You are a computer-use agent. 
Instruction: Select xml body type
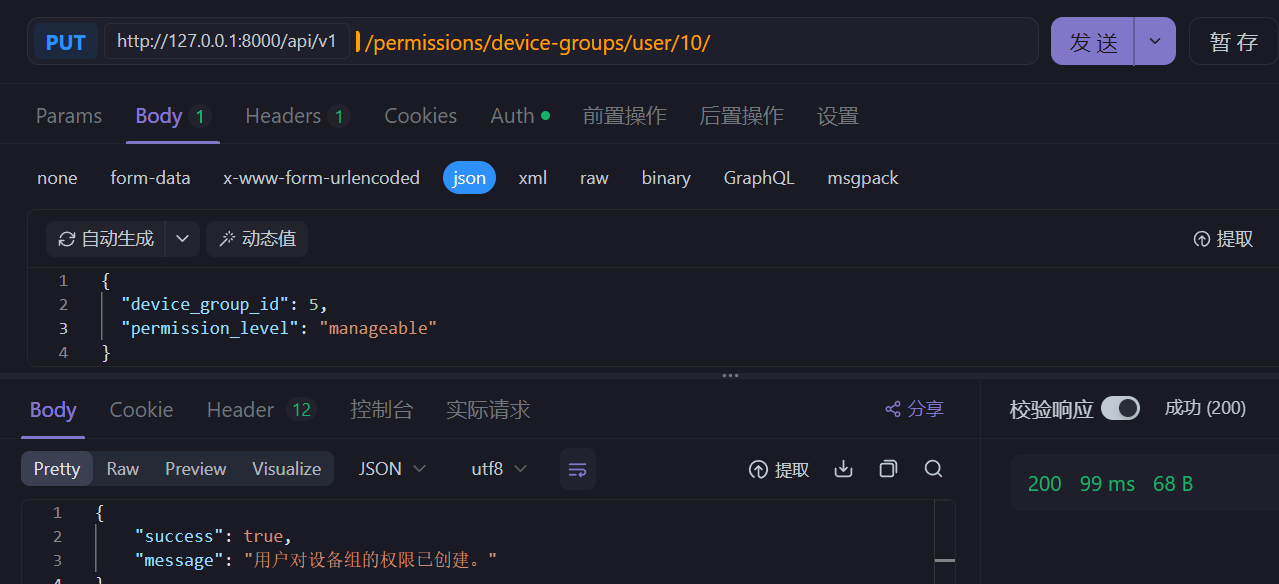[x=532, y=178]
